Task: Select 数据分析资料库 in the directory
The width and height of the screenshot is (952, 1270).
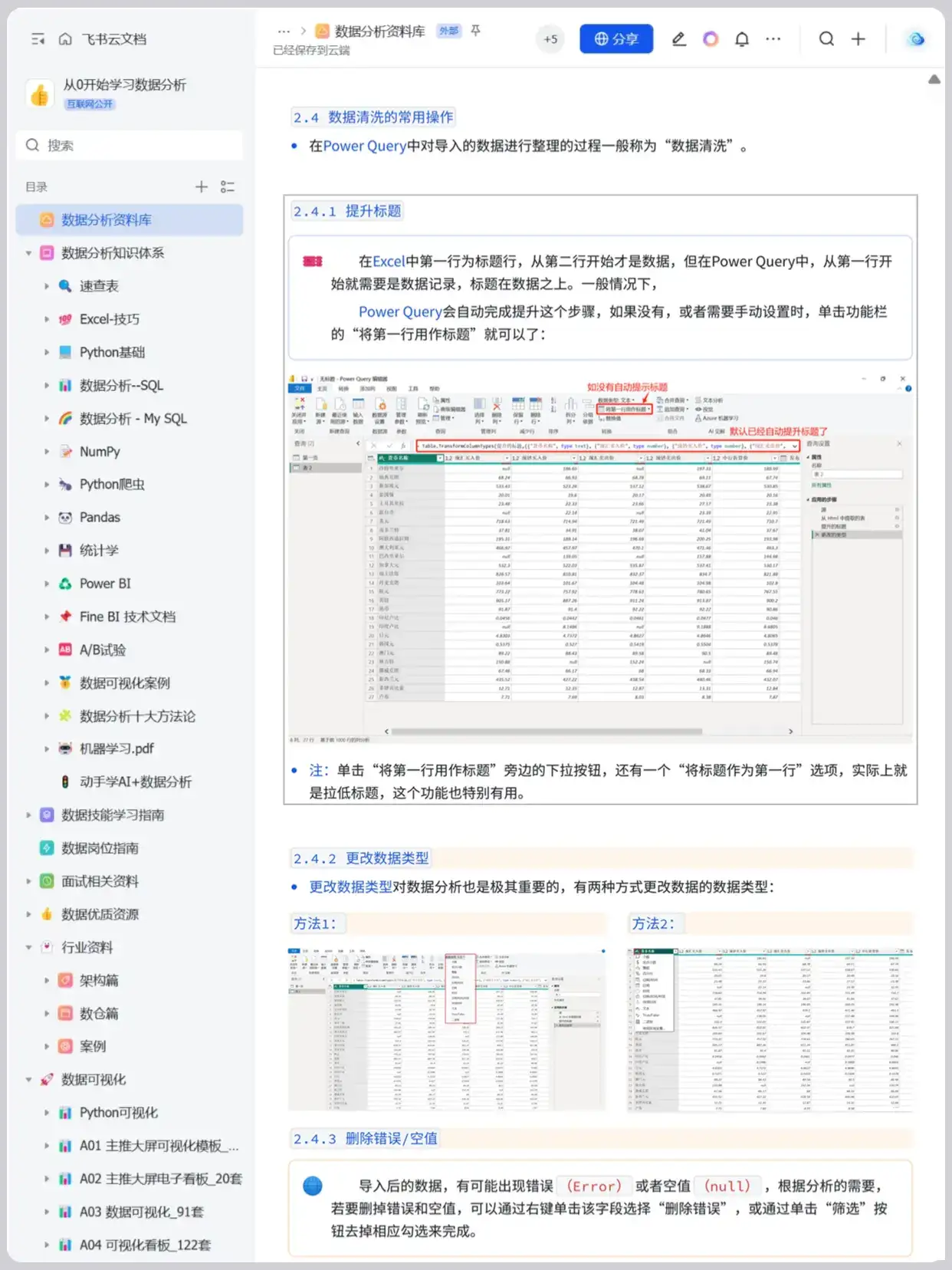Action: pyautogui.click(x=130, y=220)
